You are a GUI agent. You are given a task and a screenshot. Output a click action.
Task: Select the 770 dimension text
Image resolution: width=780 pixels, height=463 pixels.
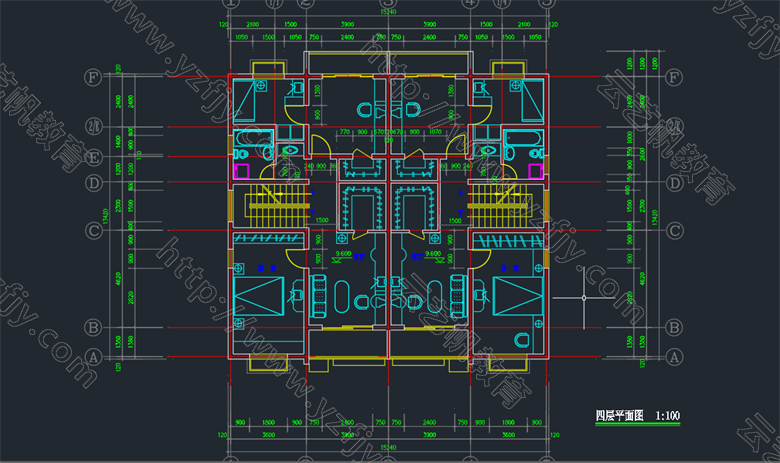coord(345,132)
